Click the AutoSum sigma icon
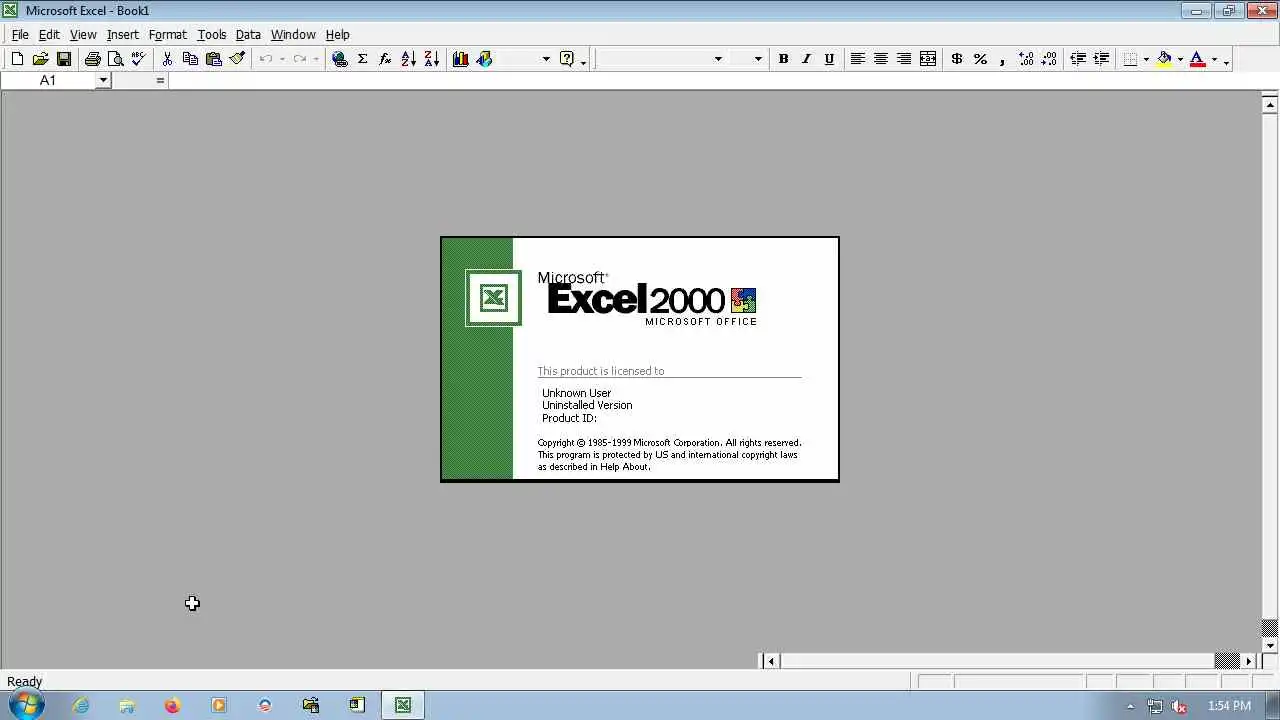The height and width of the screenshot is (720, 1280). (x=363, y=59)
